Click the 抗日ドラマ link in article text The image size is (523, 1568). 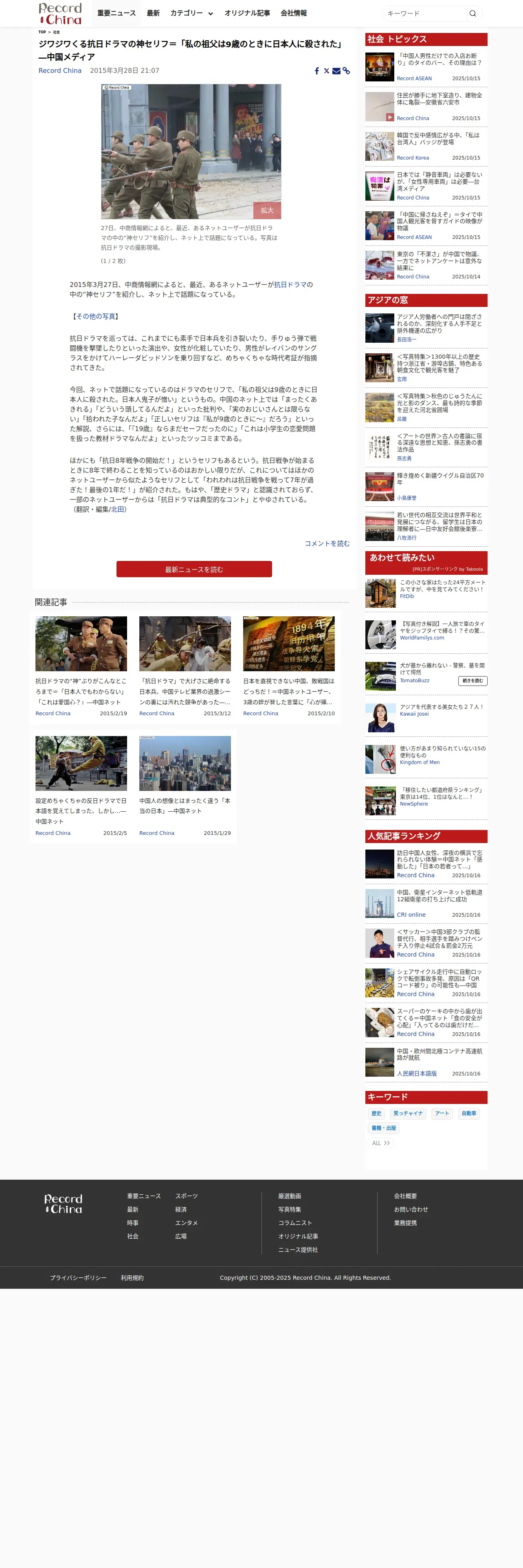(290, 284)
